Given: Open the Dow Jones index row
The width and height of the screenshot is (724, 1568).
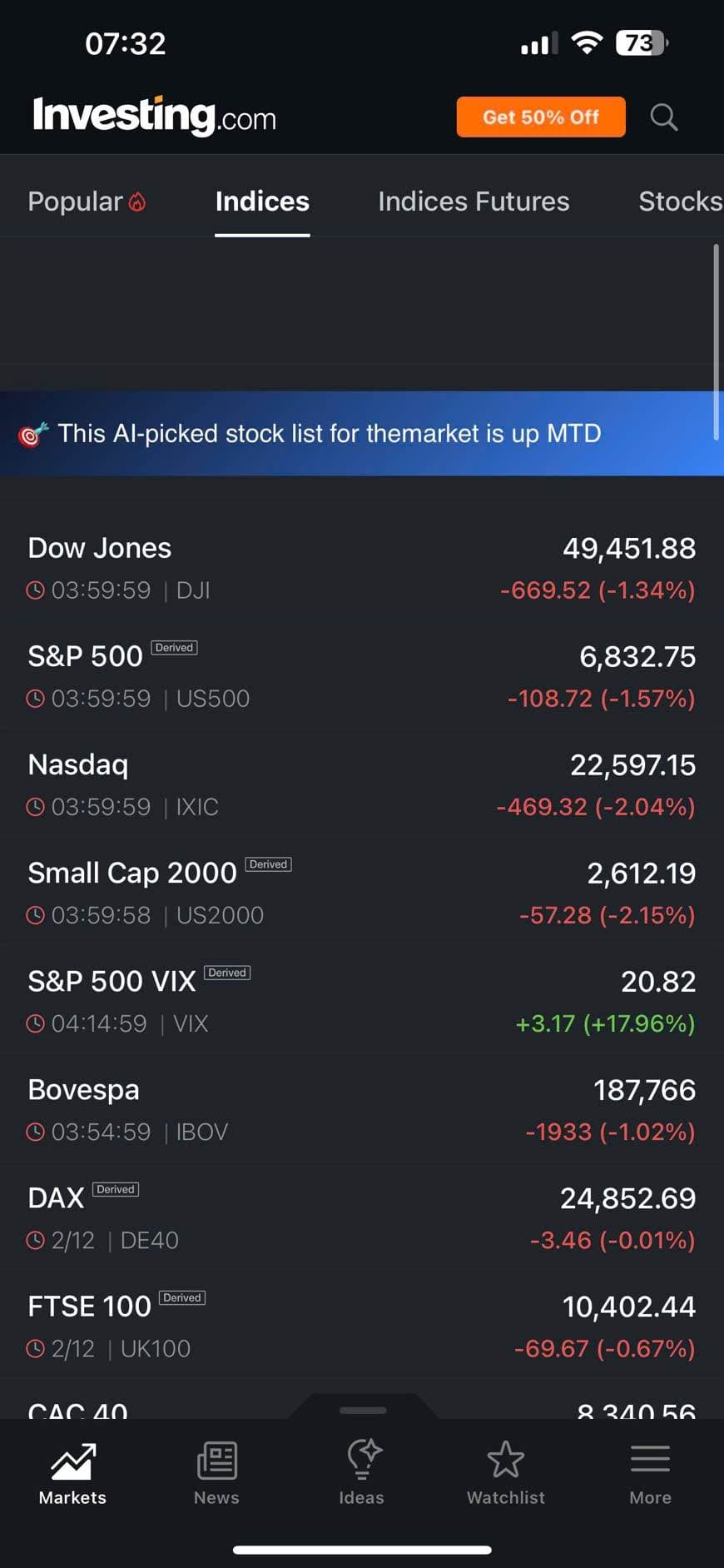Looking at the screenshot, I should (x=361, y=569).
